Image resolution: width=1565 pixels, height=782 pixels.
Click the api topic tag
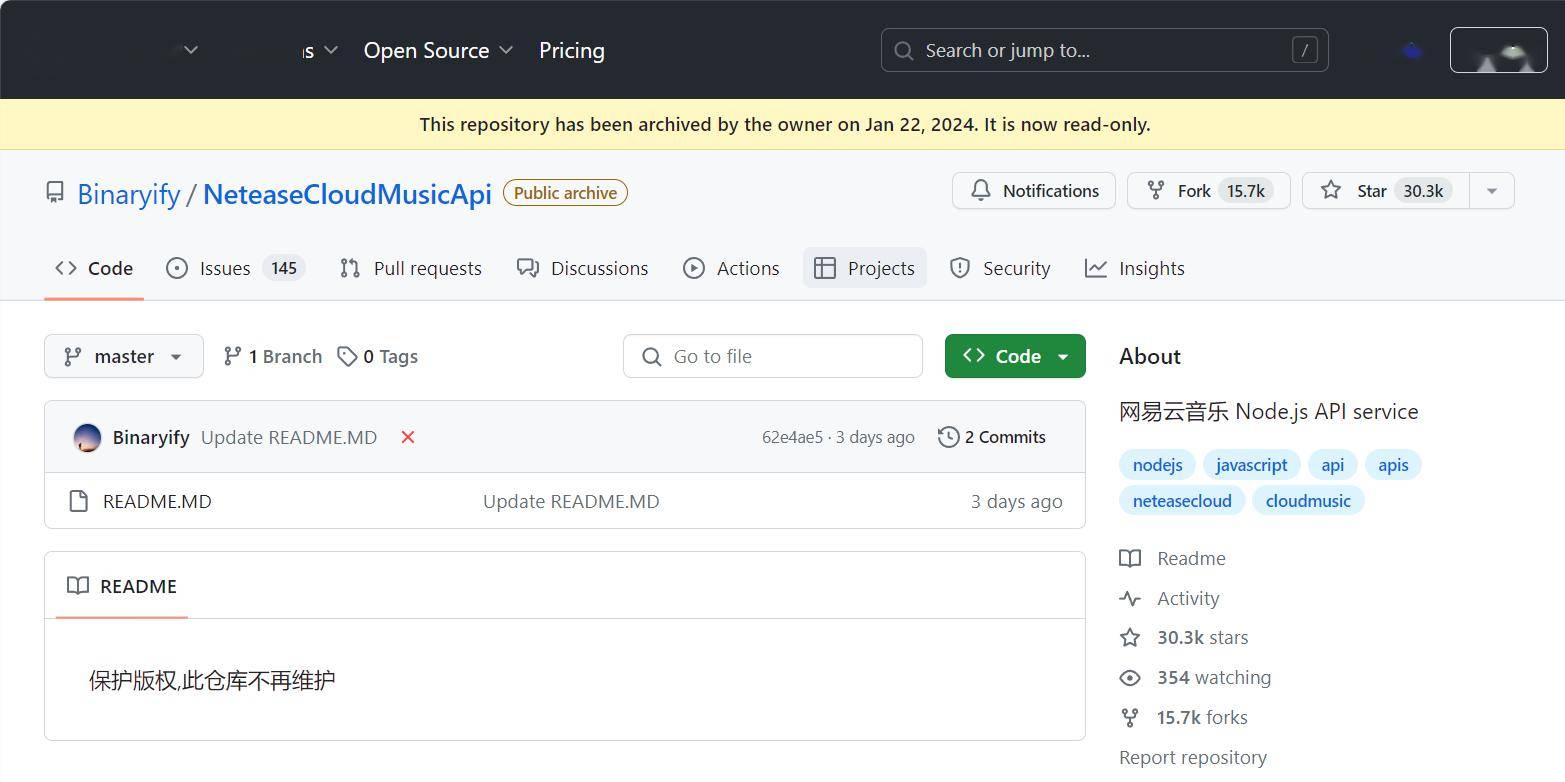(x=1332, y=465)
